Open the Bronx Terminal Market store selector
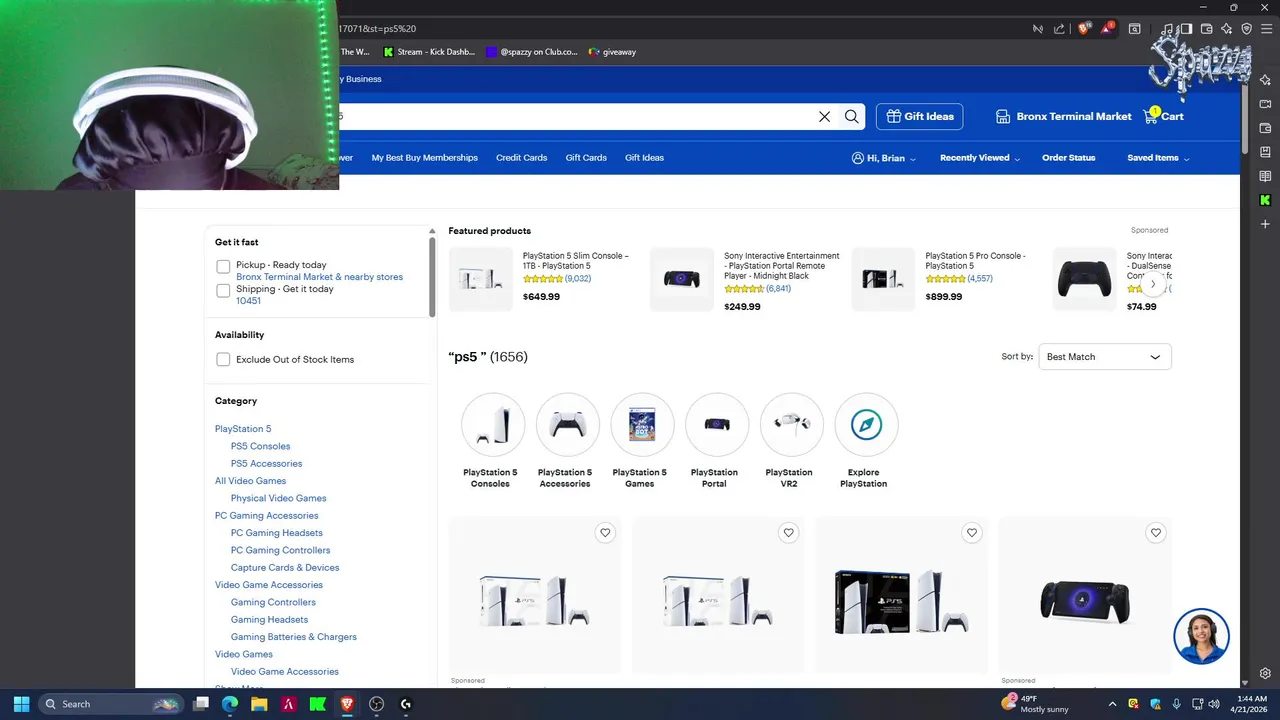1280x720 pixels. [x=1064, y=116]
